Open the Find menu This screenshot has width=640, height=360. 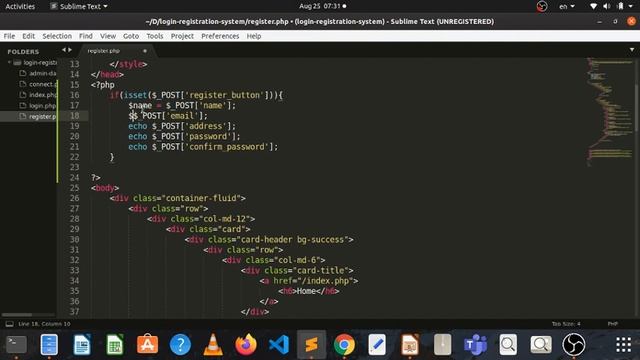coord(86,36)
